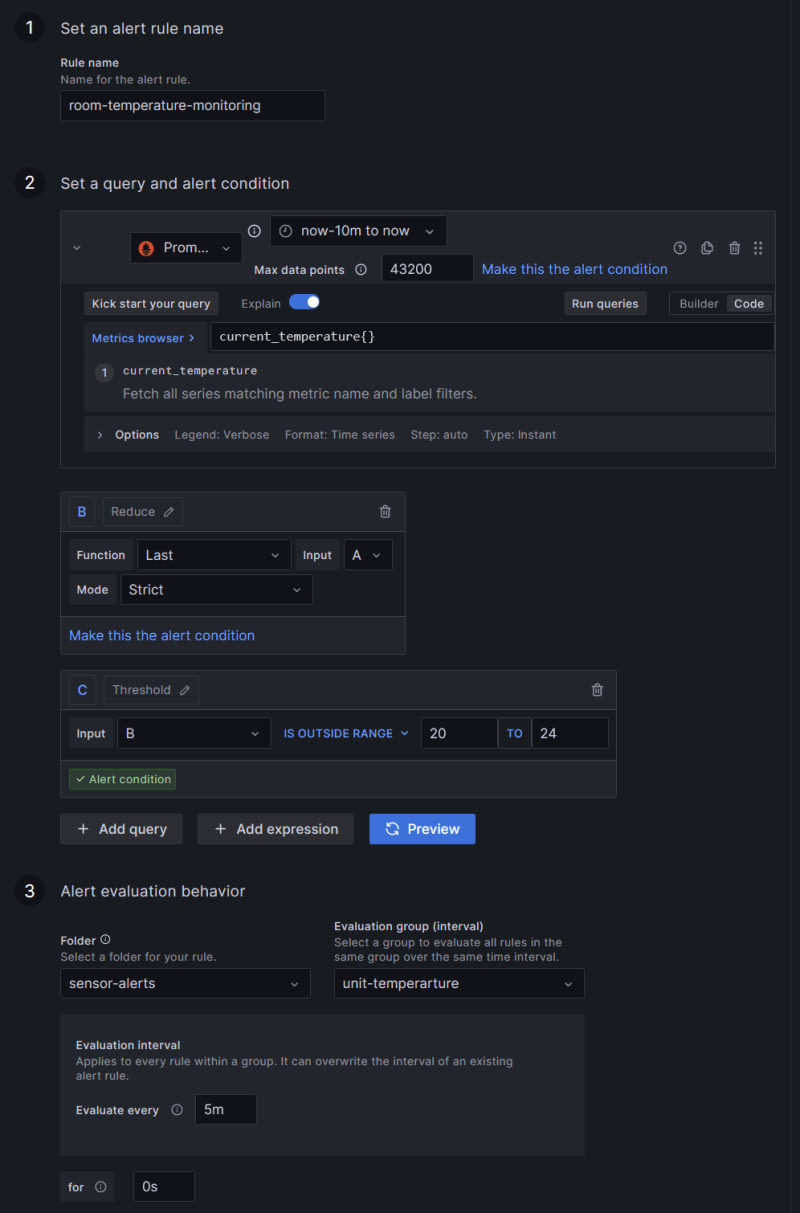800x1213 pixels.
Task: Toggle the Explain switch off
Action: (x=304, y=302)
